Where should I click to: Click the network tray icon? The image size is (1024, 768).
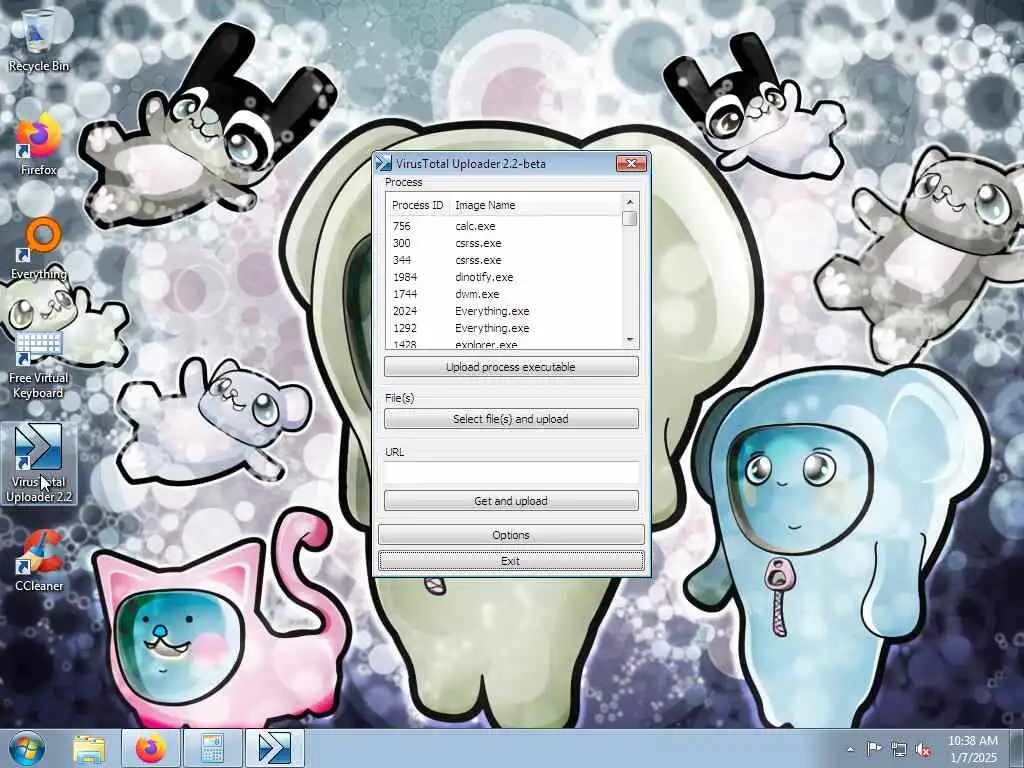[x=899, y=749]
